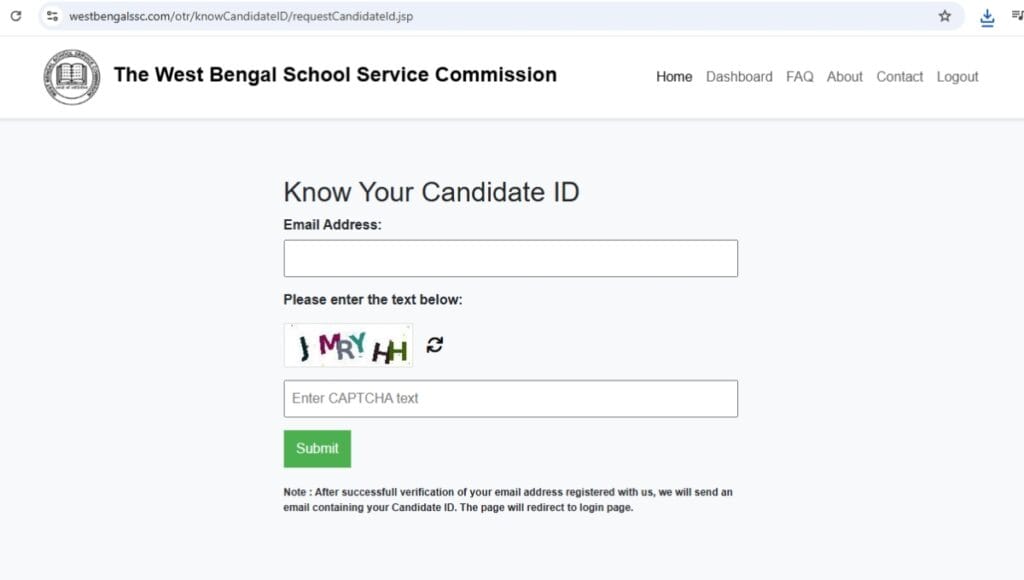Go to the Dashboard page

pyautogui.click(x=739, y=76)
